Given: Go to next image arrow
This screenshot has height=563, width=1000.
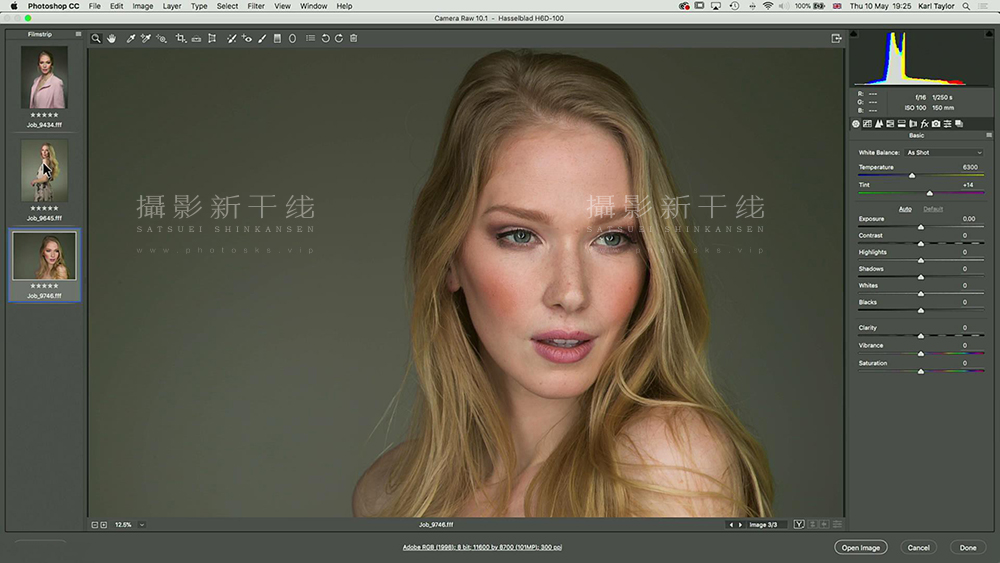Looking at the screenshot, I should (x=740, y=525).
